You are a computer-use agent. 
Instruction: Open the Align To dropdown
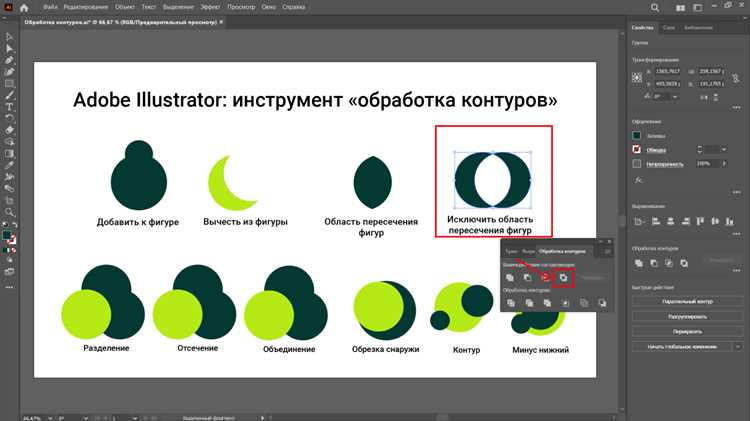click(639, 222)
